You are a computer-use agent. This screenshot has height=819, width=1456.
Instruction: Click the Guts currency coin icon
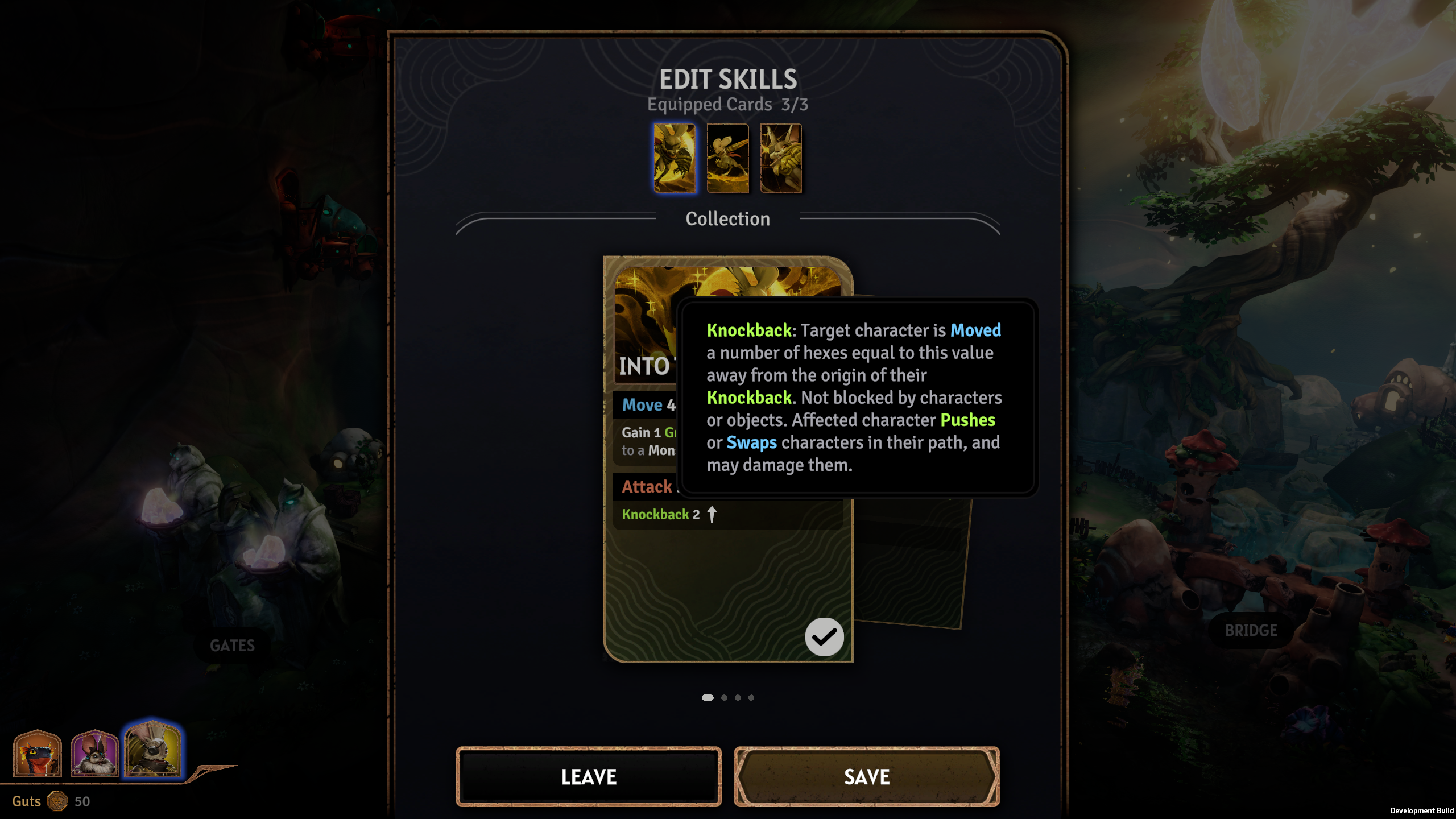[57, 801]
